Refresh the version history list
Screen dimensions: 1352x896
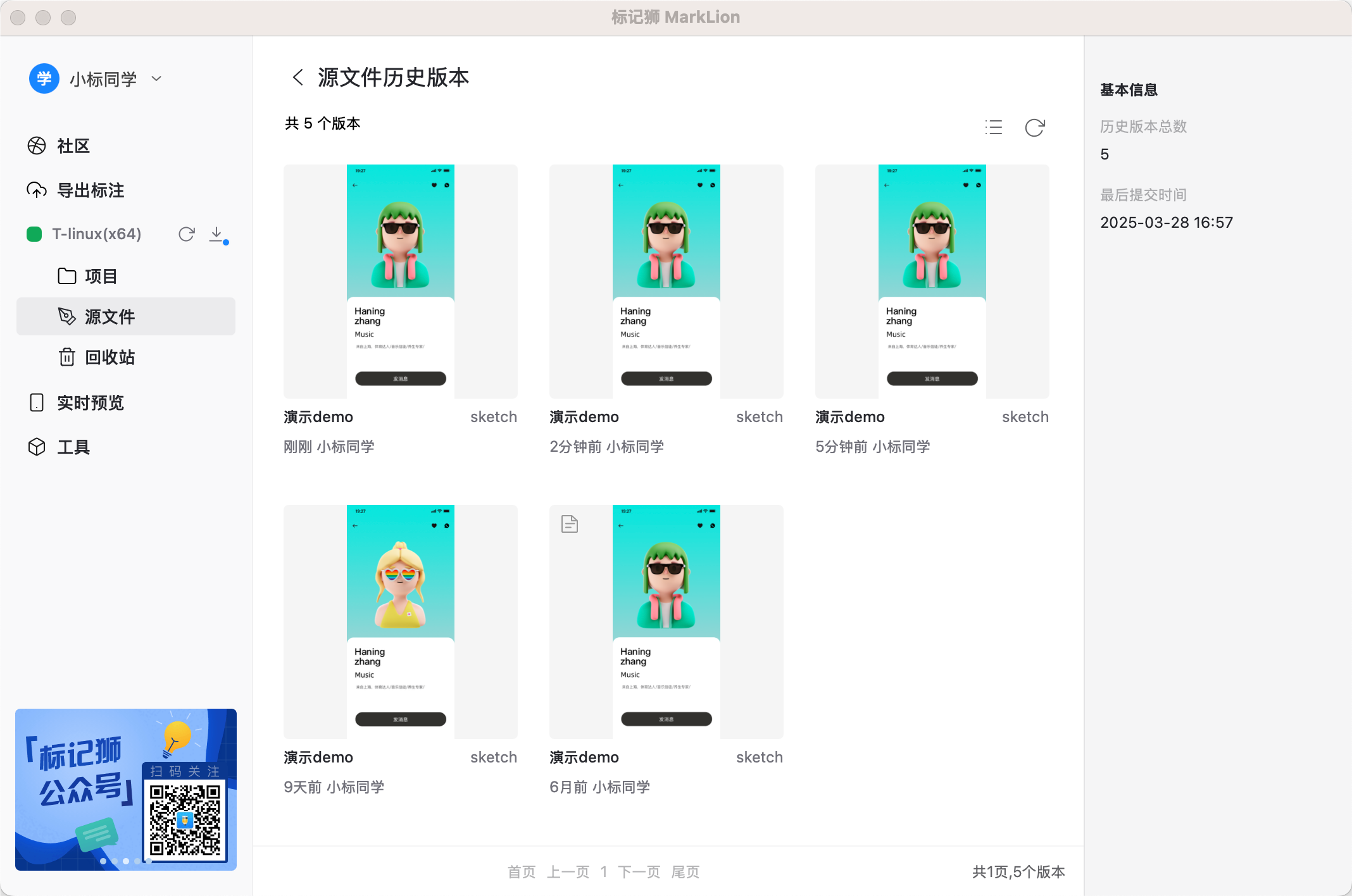pyautogui.click(x=1034, y=127)
